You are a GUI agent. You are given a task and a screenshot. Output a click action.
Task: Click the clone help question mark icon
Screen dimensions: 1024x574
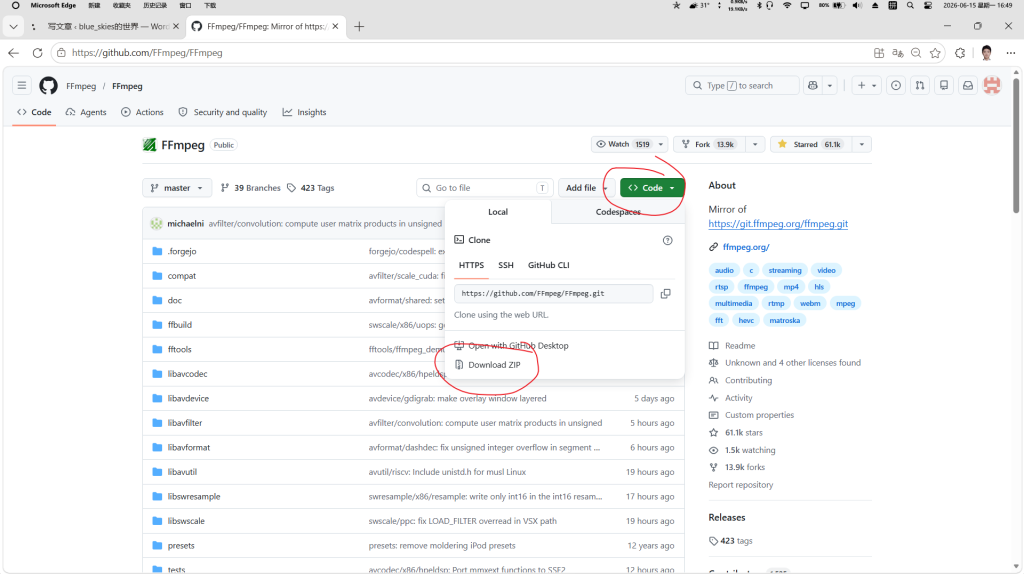(x=667, y=240)
